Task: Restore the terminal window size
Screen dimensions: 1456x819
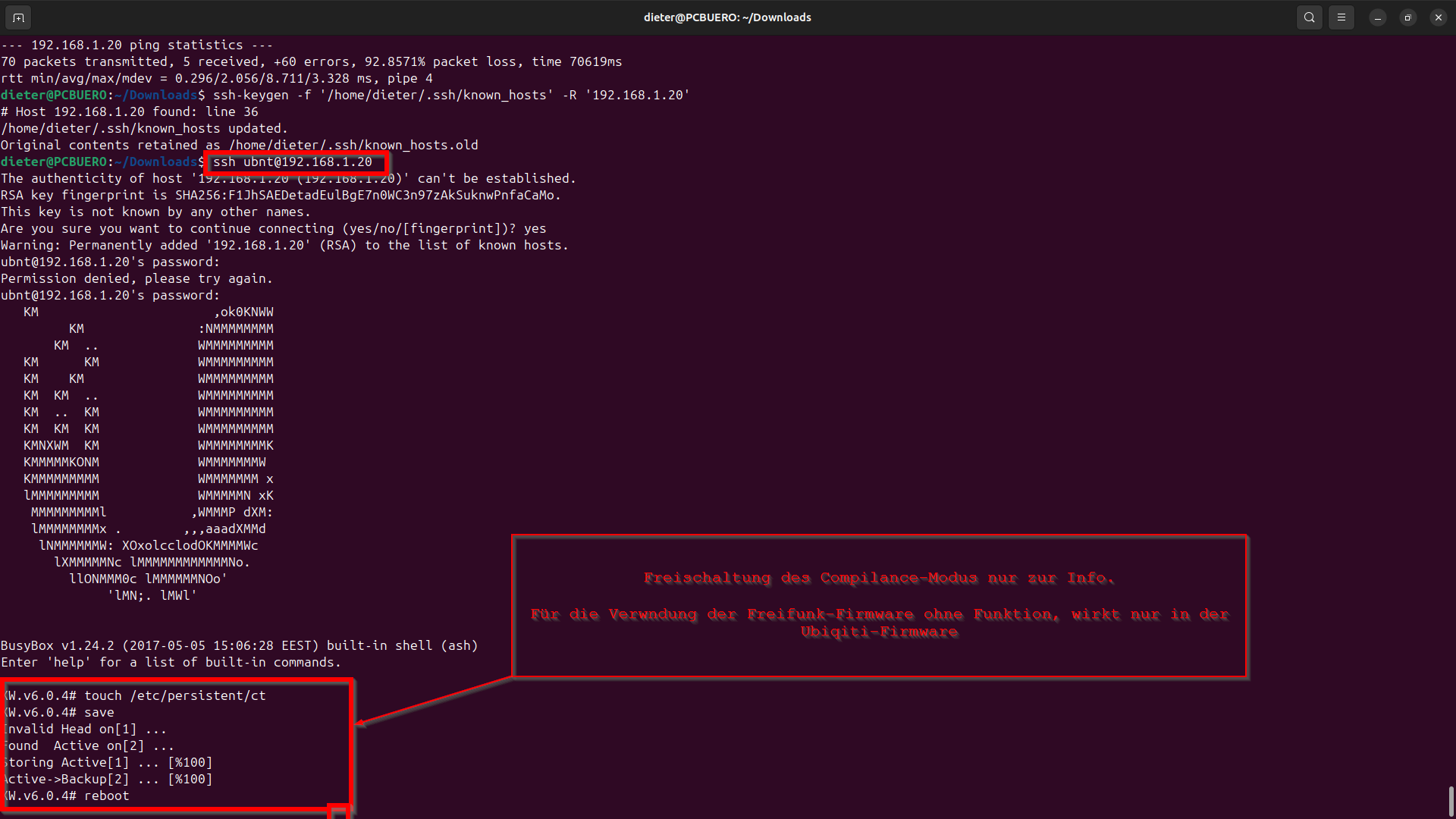Action: click(1407, 17)
